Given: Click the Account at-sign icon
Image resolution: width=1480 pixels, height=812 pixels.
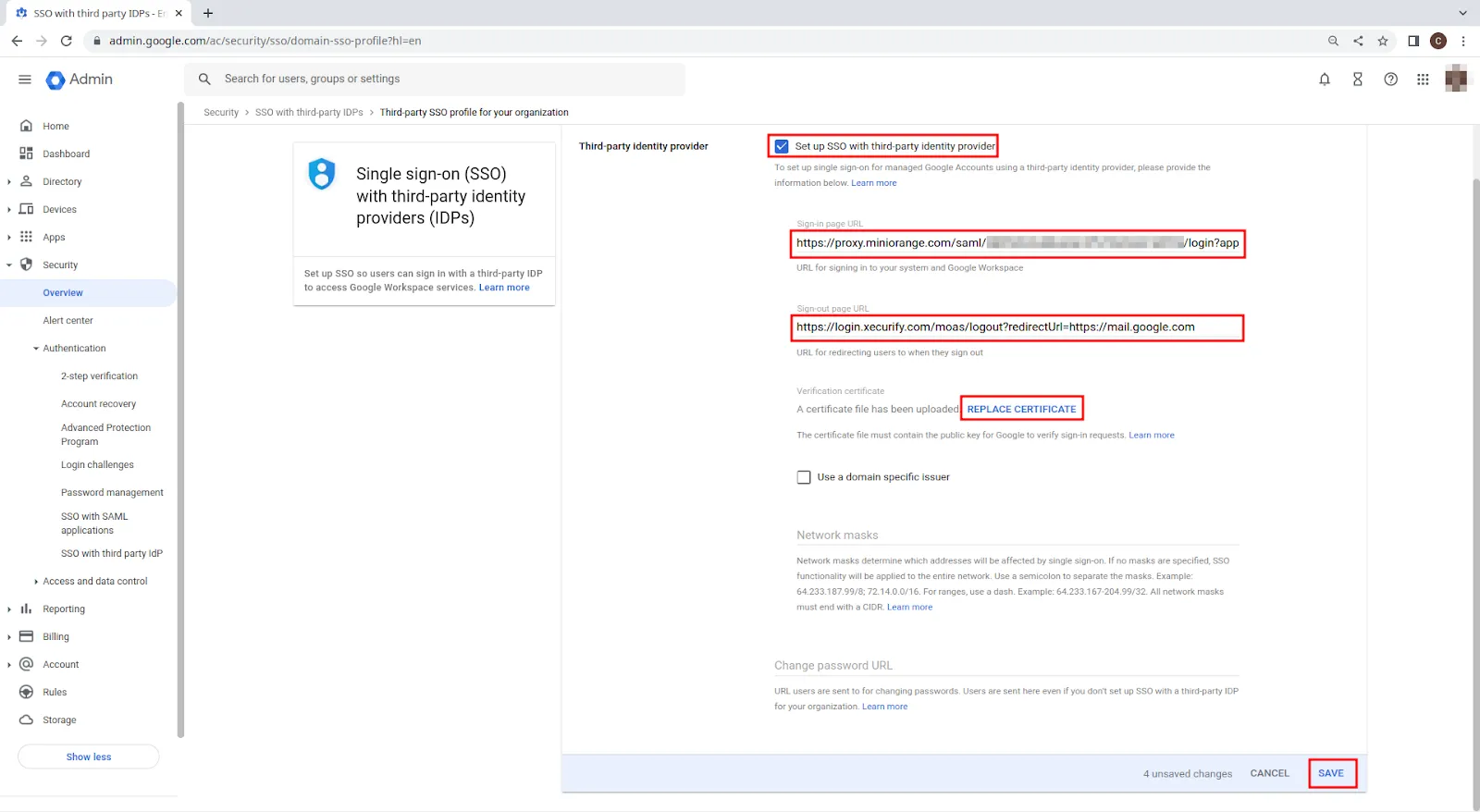Looking at the screenshot, I should coord(26,664).
